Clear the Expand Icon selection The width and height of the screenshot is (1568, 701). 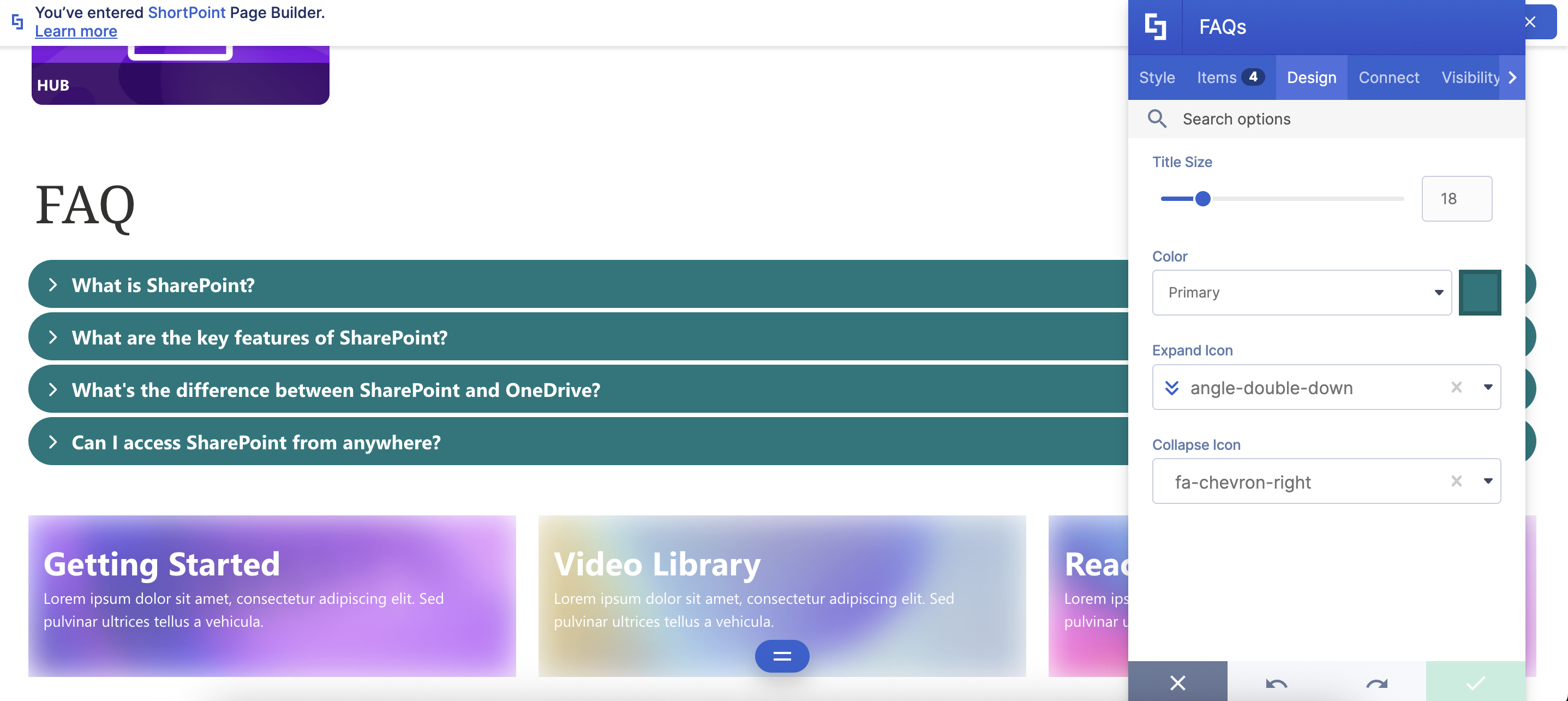pos(1456,387)
